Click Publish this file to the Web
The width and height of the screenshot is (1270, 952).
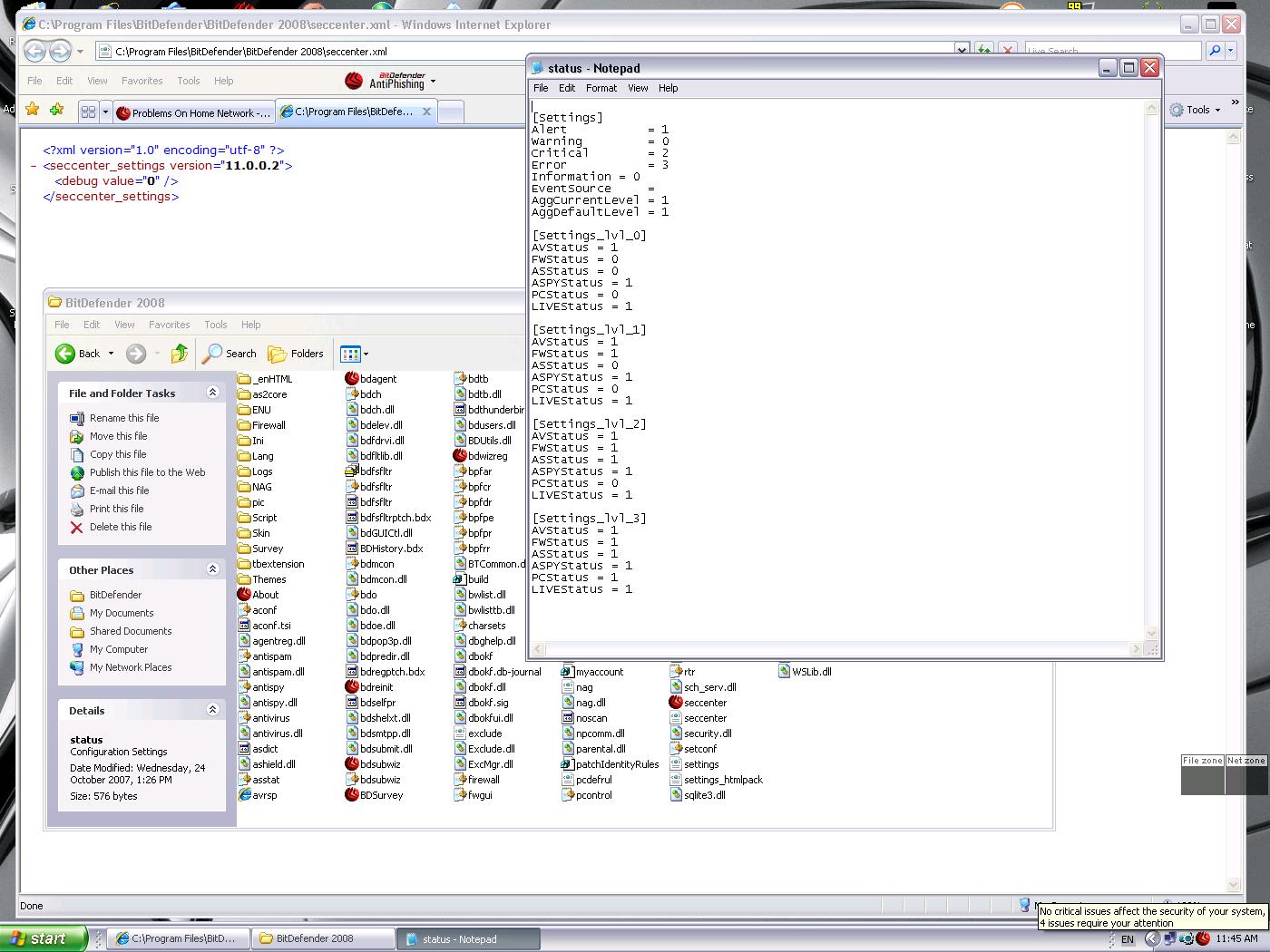point(147,472)
